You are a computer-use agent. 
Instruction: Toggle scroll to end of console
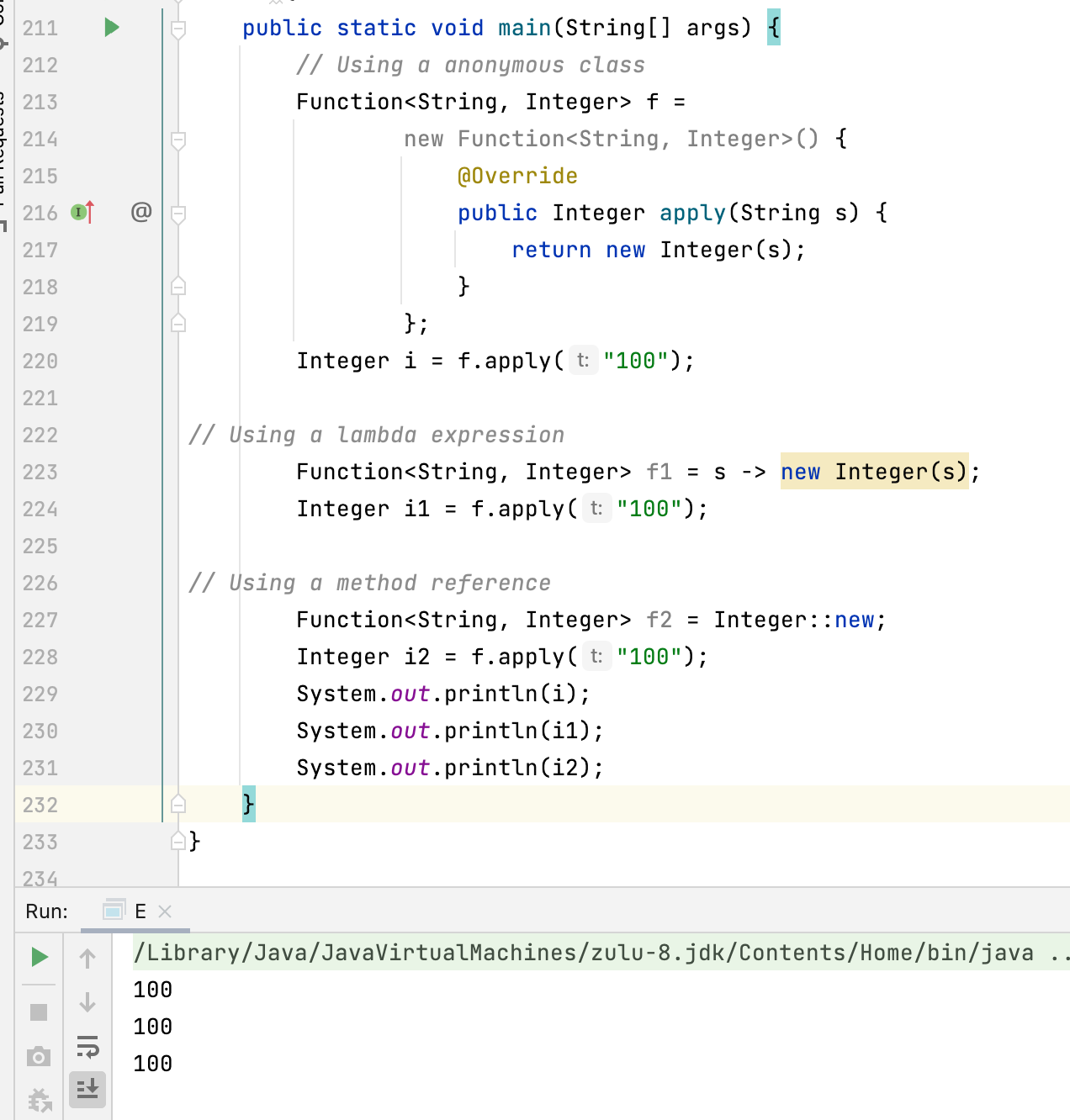pyautogui.click(x=87, y=1090)
